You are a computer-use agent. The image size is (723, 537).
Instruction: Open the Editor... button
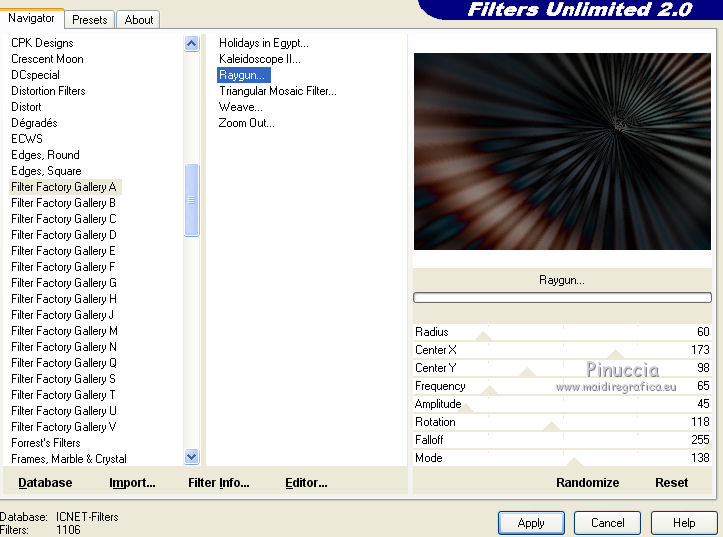tap(306, 483)
